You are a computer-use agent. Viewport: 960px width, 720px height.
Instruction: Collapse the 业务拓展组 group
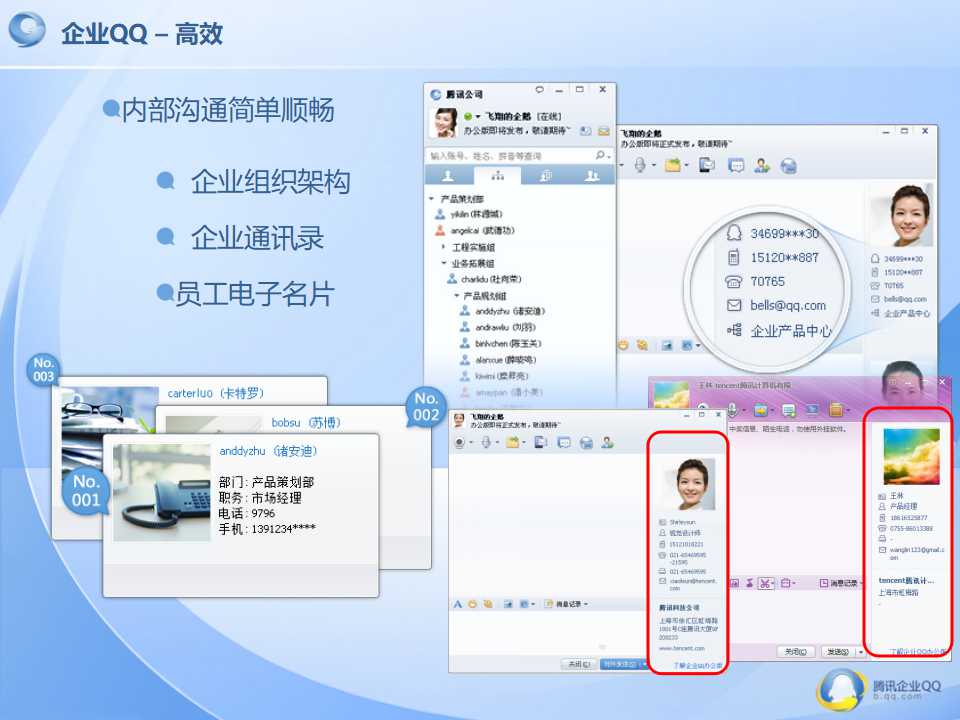point(444,263)
